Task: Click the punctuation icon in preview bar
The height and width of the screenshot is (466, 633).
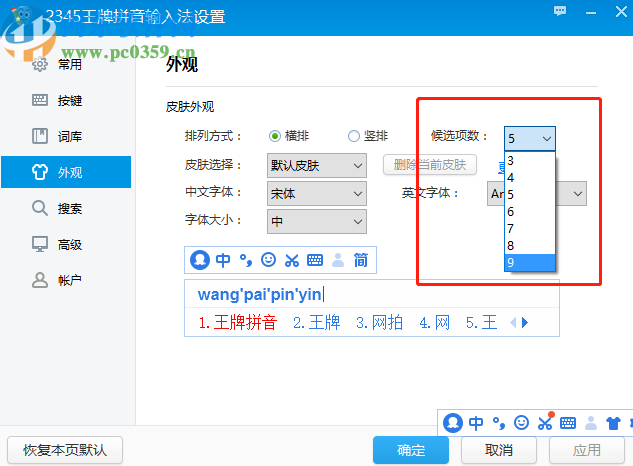Action: [x=246, y=260]
